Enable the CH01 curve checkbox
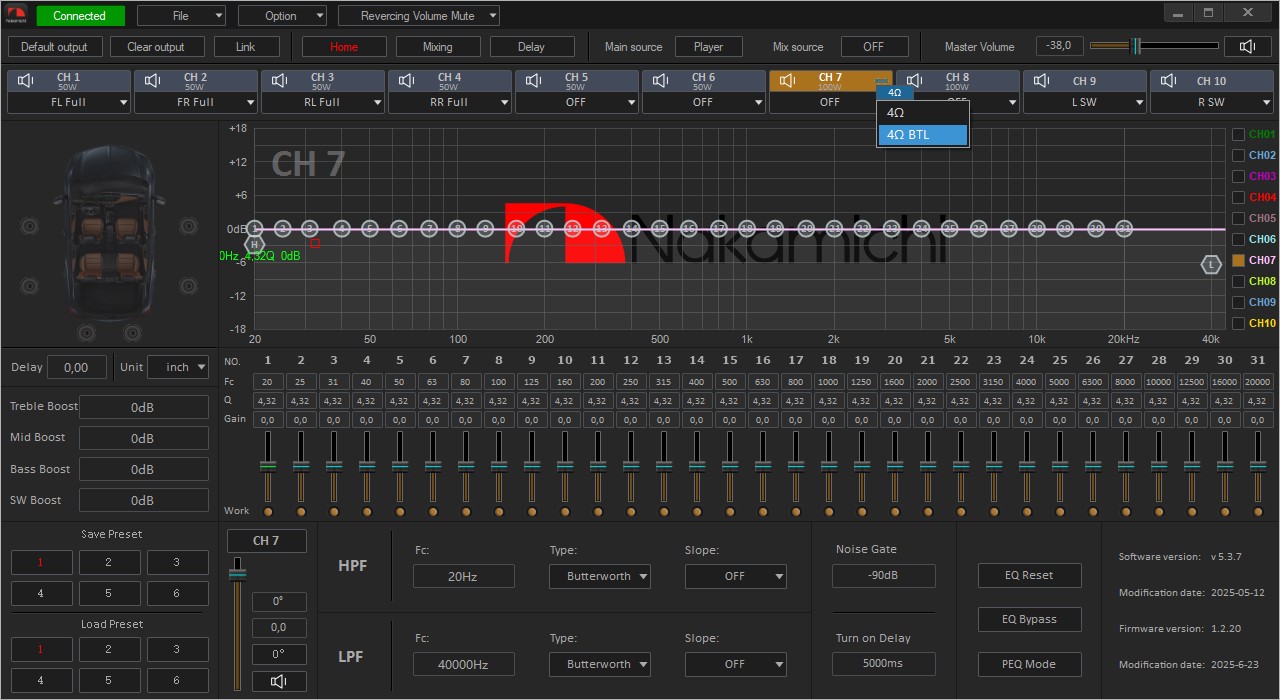Viewport: 1280px width, 700px height. tap(1238, 135)
